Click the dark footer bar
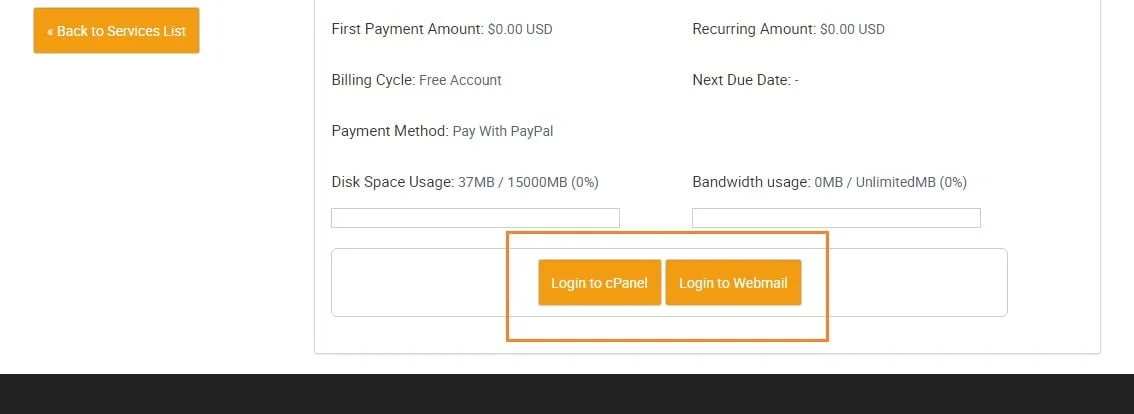 pyautogui.click(x=567, y=394)
